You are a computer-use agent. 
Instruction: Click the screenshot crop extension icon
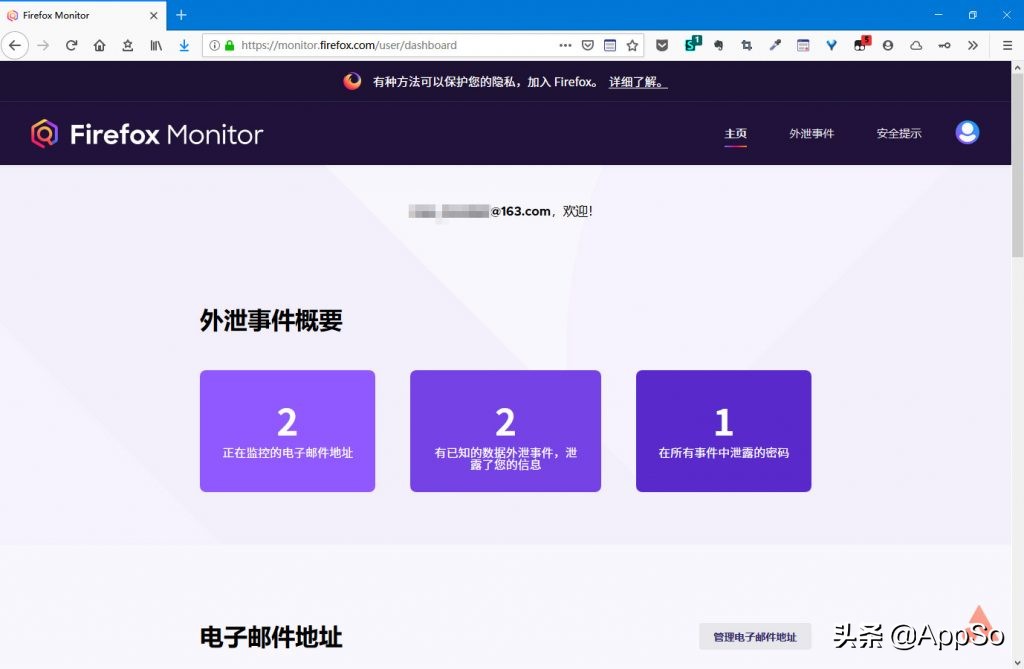click(746, 45)
